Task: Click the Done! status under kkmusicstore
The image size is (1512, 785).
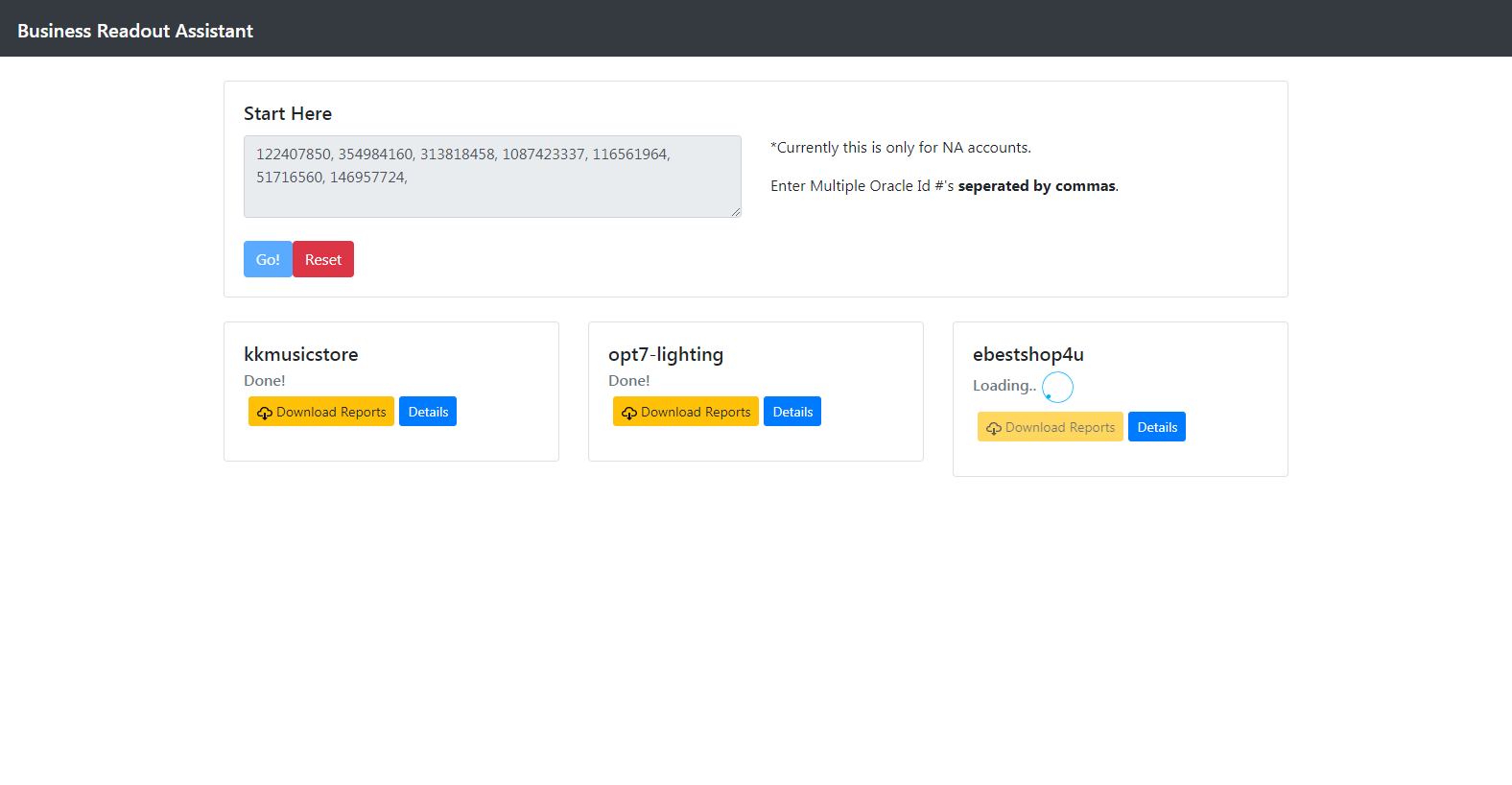Action: pos(265,381)
